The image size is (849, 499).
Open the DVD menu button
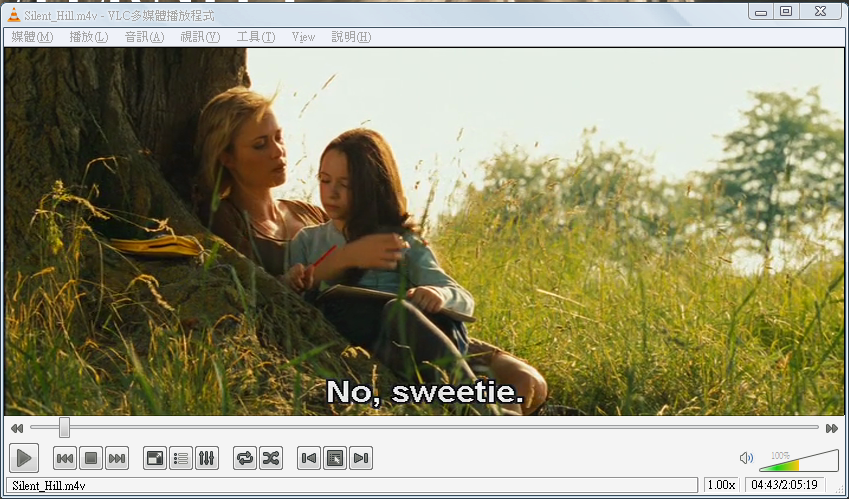coord(335,458)
